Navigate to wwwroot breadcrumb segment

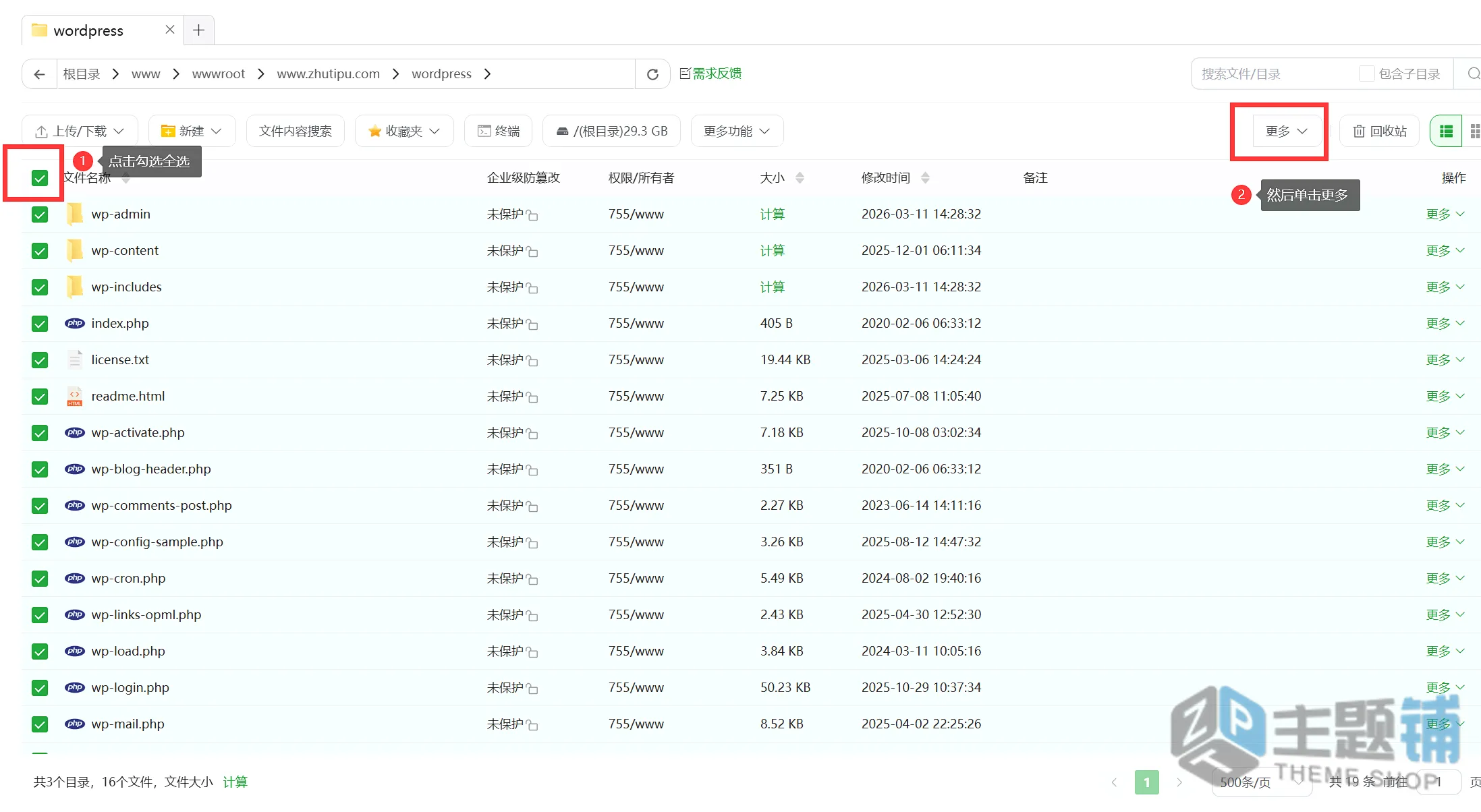pyautogui.click(x=219, y=74)
